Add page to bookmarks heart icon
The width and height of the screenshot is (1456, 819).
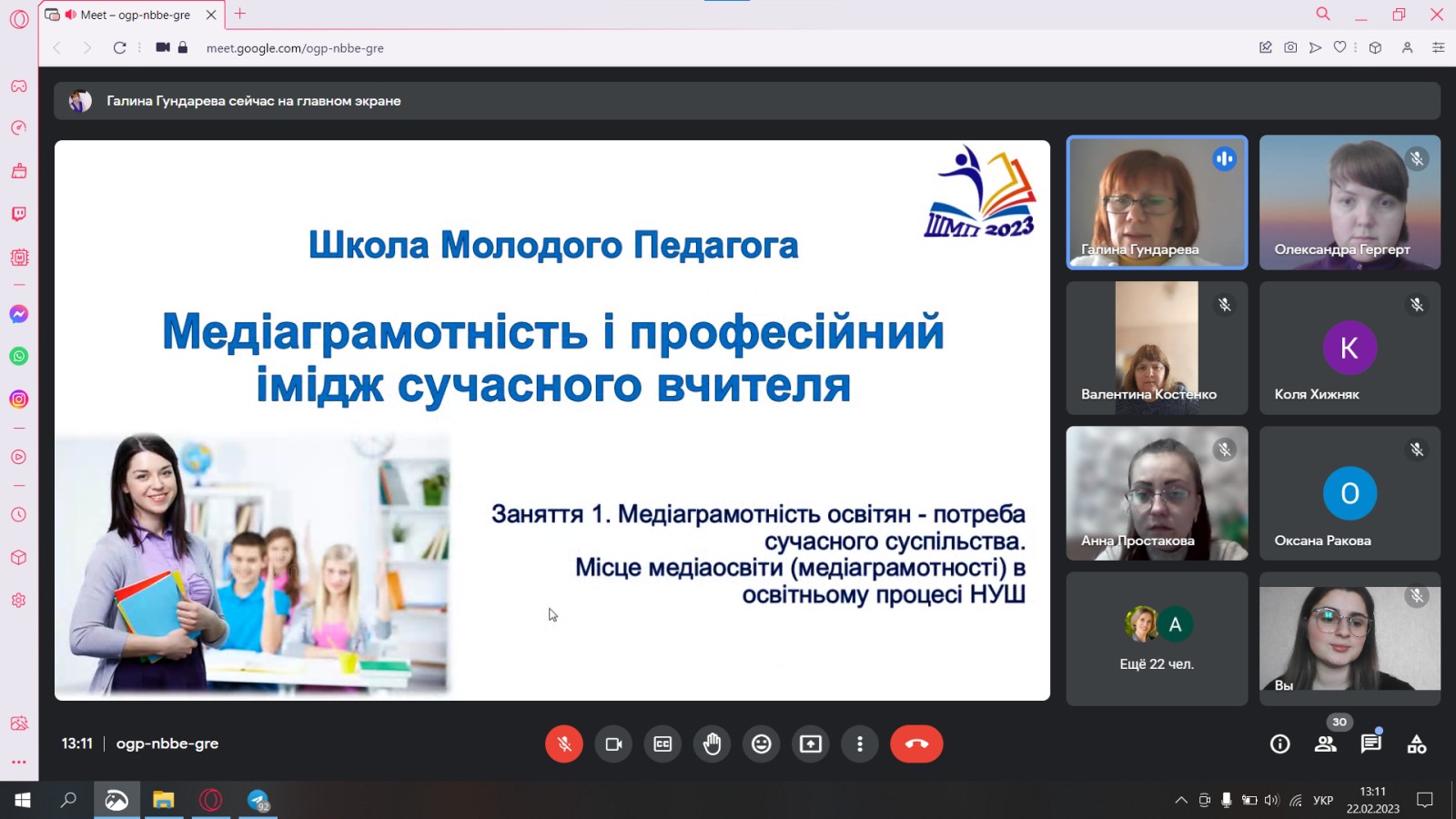pyautogui.click(x=1340, y=47)
